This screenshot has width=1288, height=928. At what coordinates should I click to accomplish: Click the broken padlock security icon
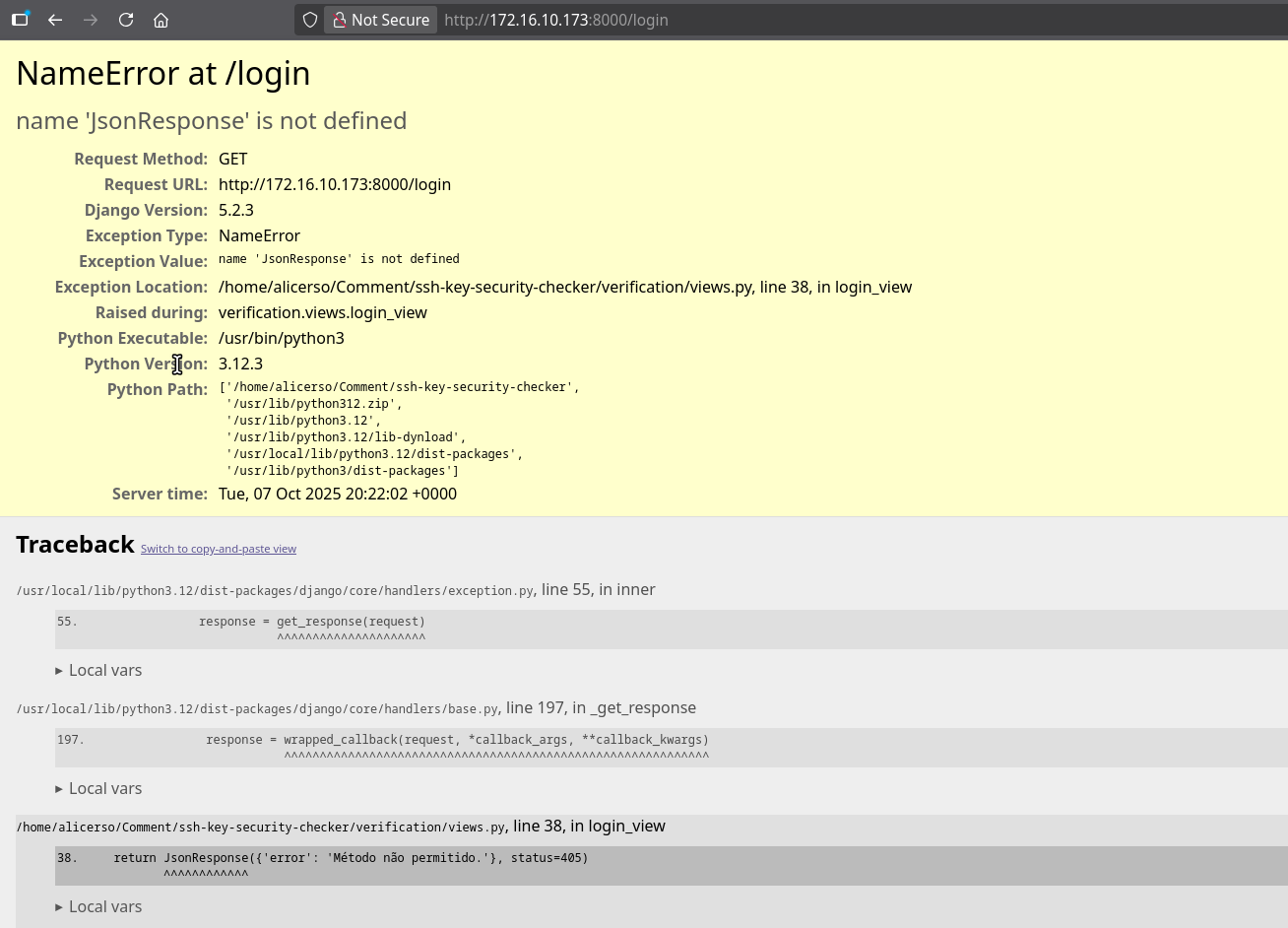(340, 20)
